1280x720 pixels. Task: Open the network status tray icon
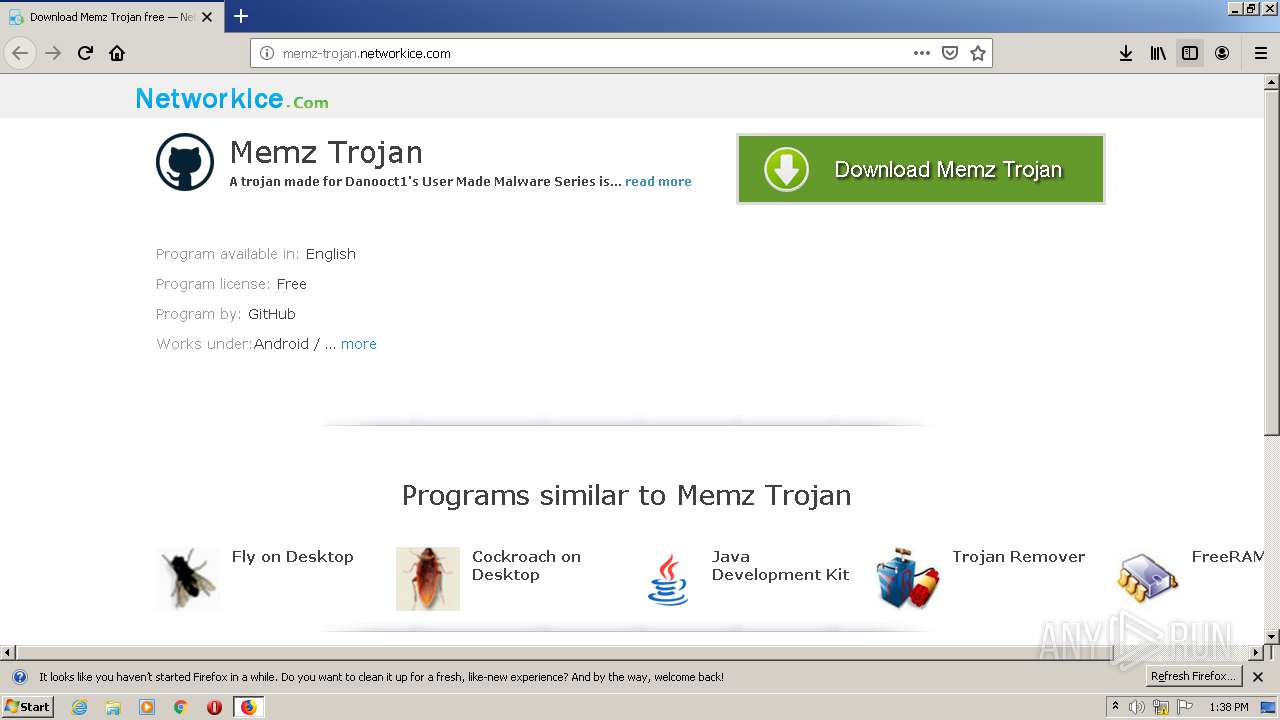1161,707
